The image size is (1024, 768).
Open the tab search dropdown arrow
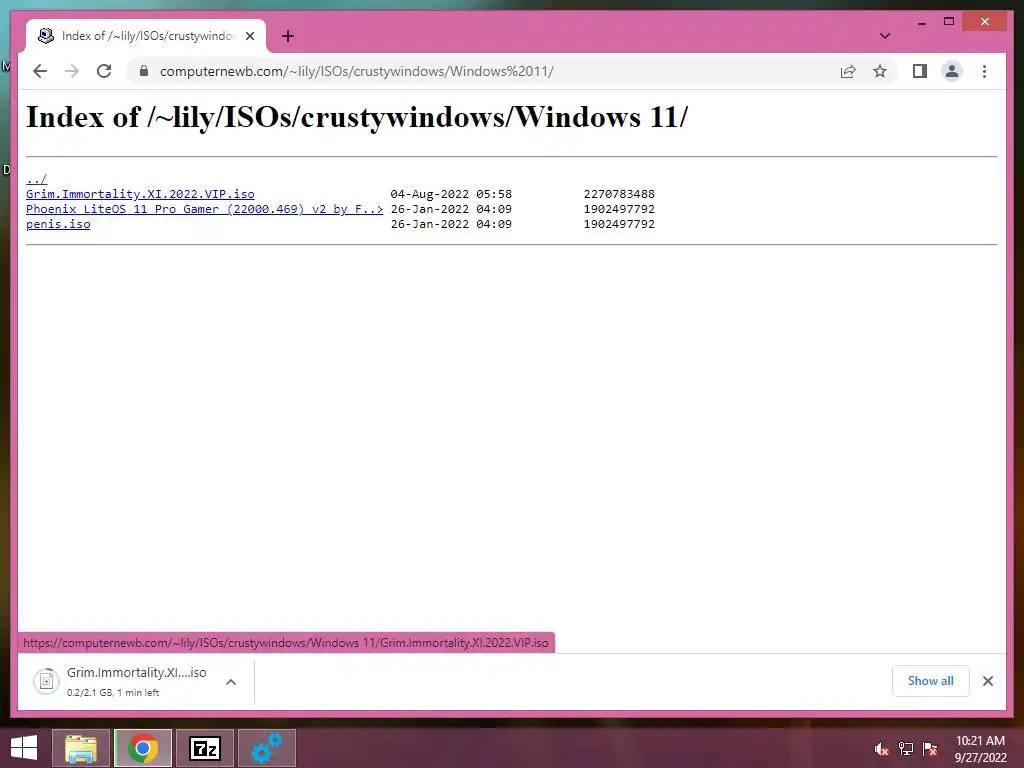885,36
